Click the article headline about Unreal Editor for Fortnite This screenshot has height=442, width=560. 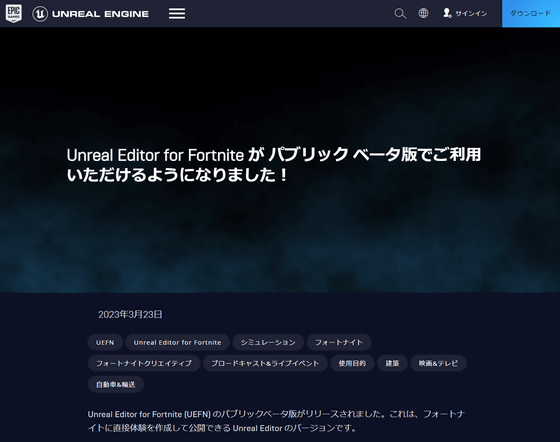(274, 165)
